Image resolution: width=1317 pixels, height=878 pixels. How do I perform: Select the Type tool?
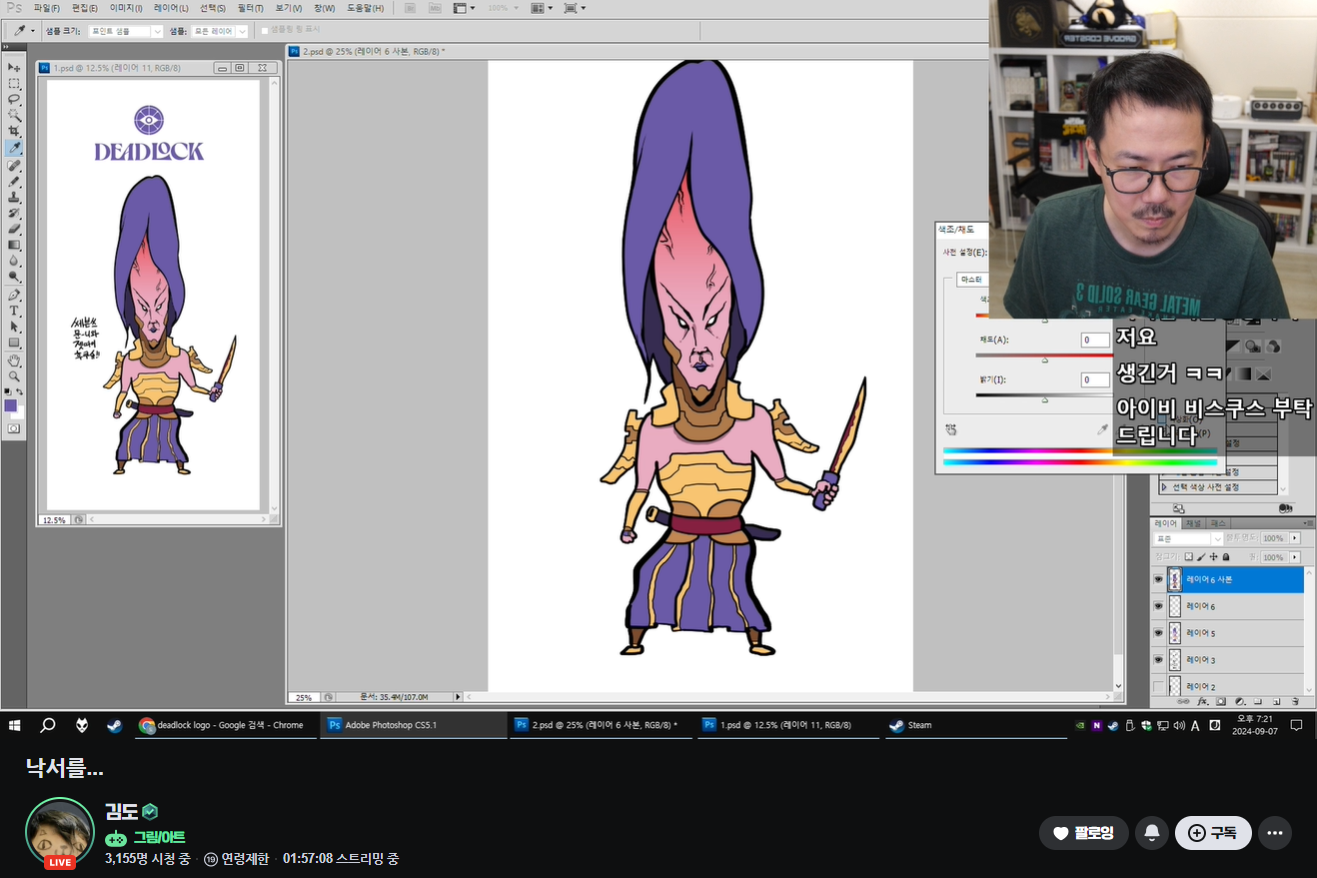tap(14, 311)
